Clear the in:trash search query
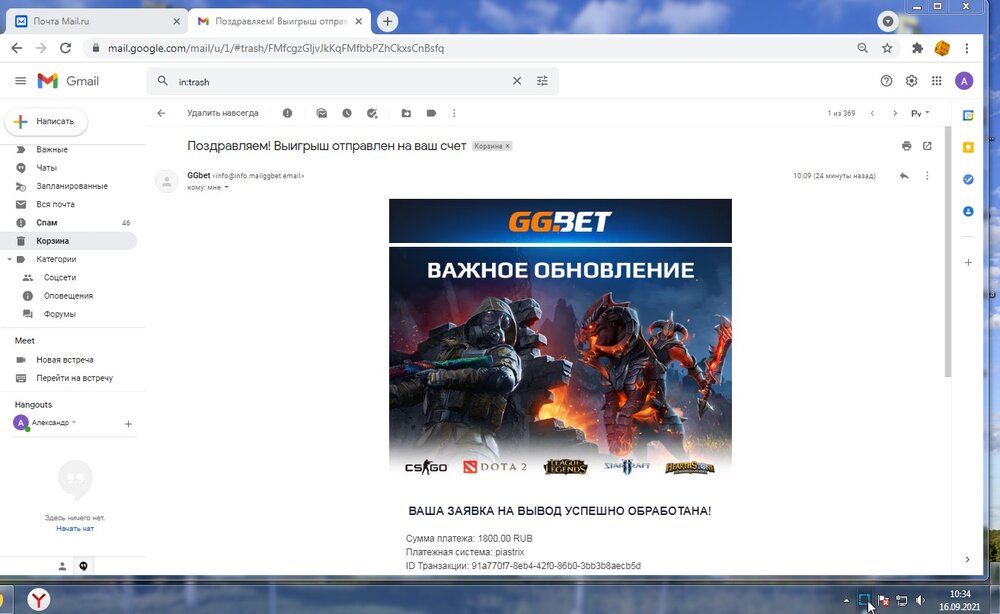This screenshot has width=1000, height=614. point(517,81)
